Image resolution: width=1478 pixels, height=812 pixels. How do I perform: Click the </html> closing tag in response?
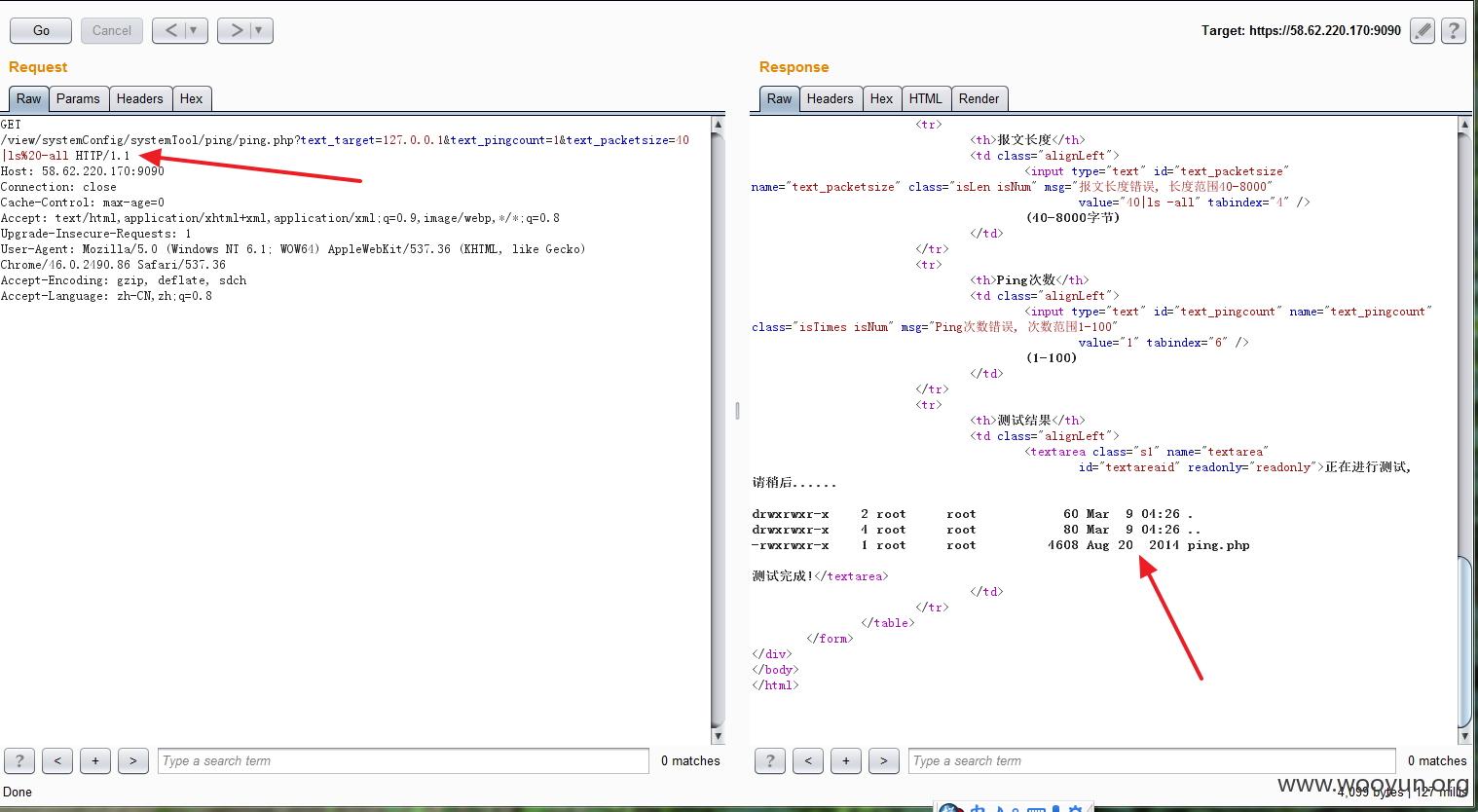(775, 685)
